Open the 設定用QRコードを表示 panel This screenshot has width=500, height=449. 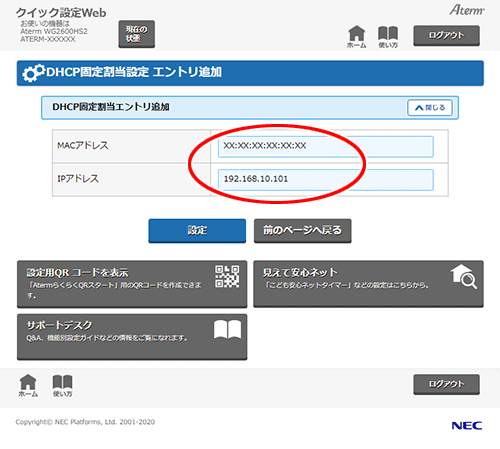132,284
